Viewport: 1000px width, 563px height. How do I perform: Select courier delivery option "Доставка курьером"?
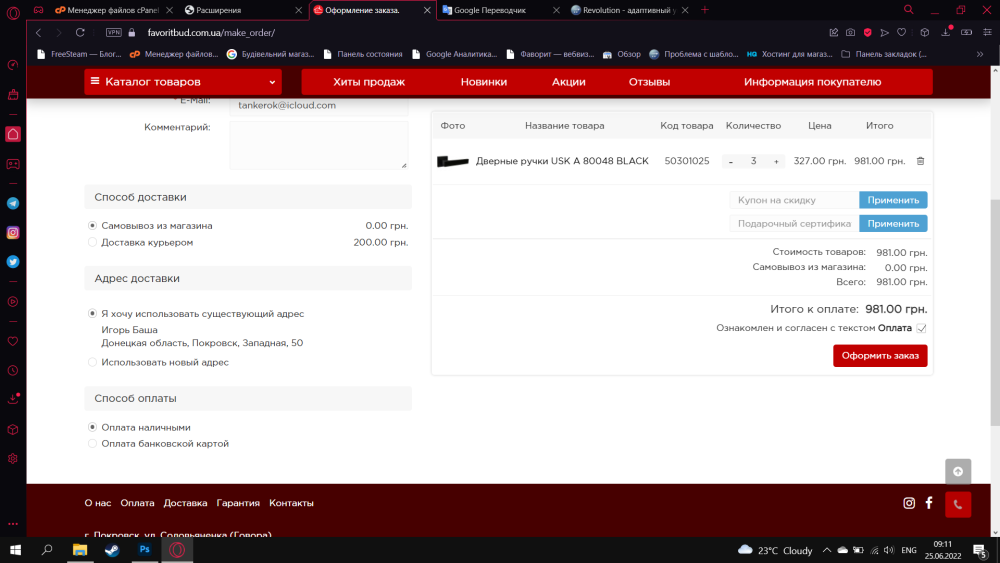pyautogui.click(x=93, y=242)
